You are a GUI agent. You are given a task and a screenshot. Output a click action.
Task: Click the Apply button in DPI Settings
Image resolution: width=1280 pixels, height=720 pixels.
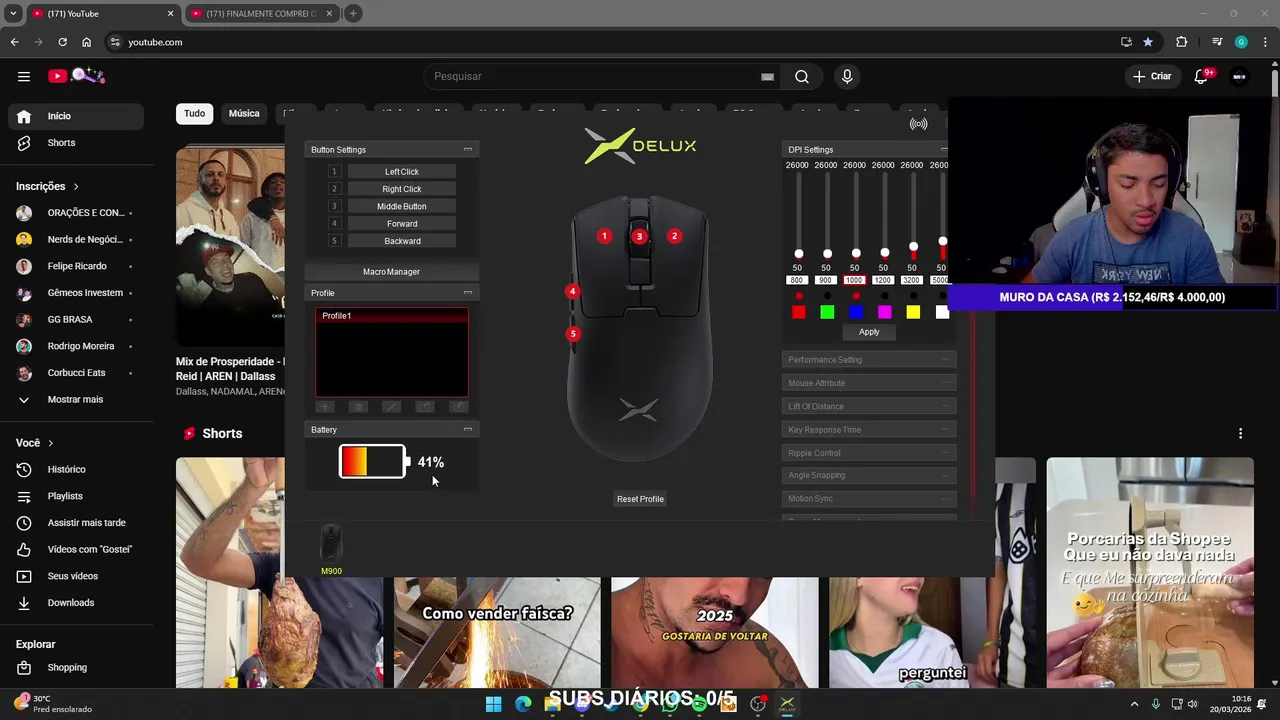869,332
